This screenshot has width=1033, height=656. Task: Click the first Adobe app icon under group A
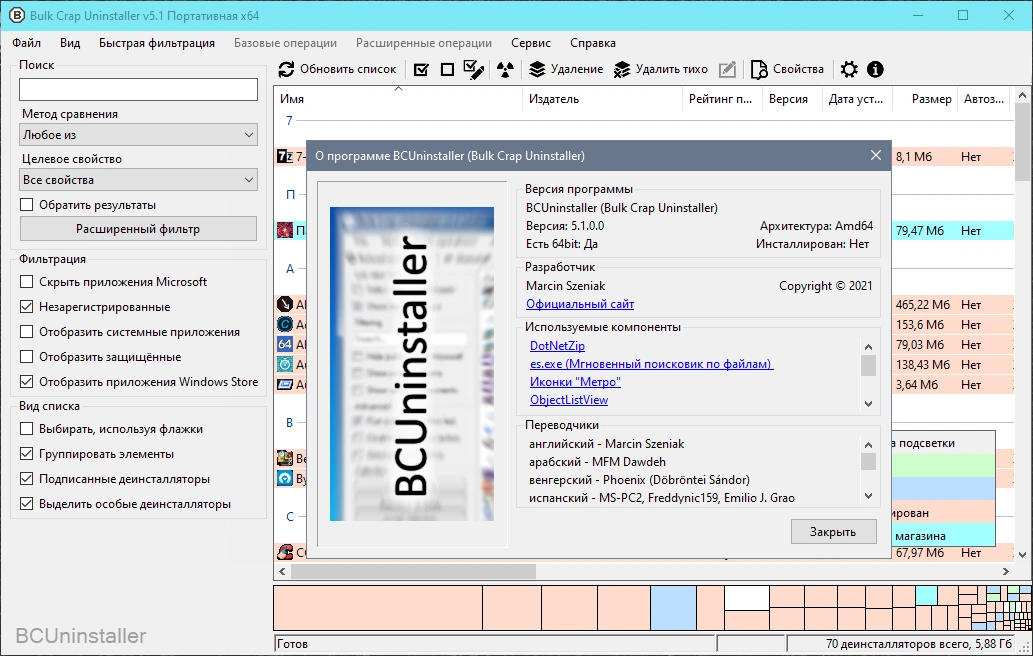pos(285,304)
